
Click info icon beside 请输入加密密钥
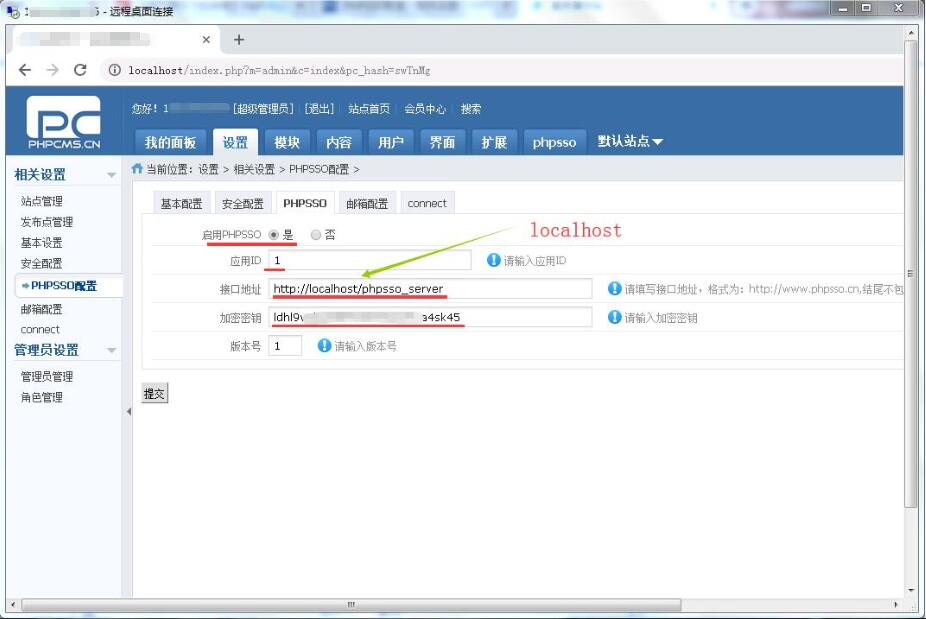[x=614, y=317]
